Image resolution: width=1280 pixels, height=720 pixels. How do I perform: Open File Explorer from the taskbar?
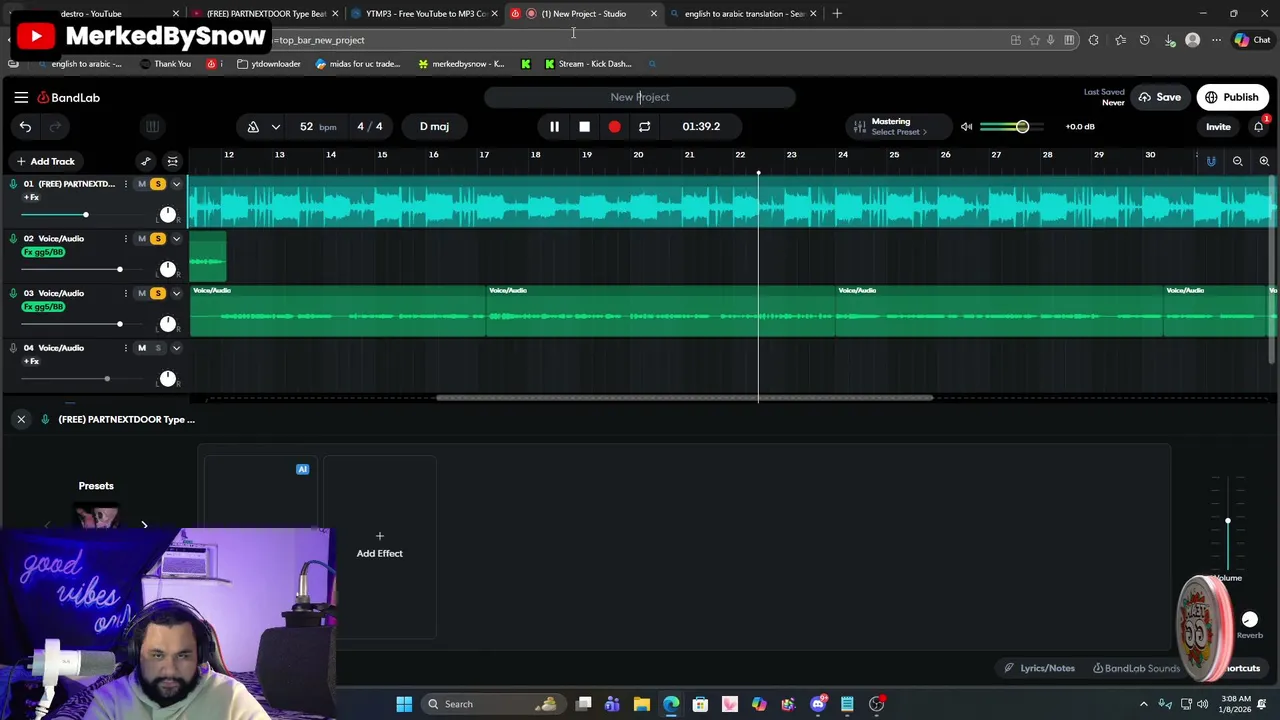click(641, 704)
